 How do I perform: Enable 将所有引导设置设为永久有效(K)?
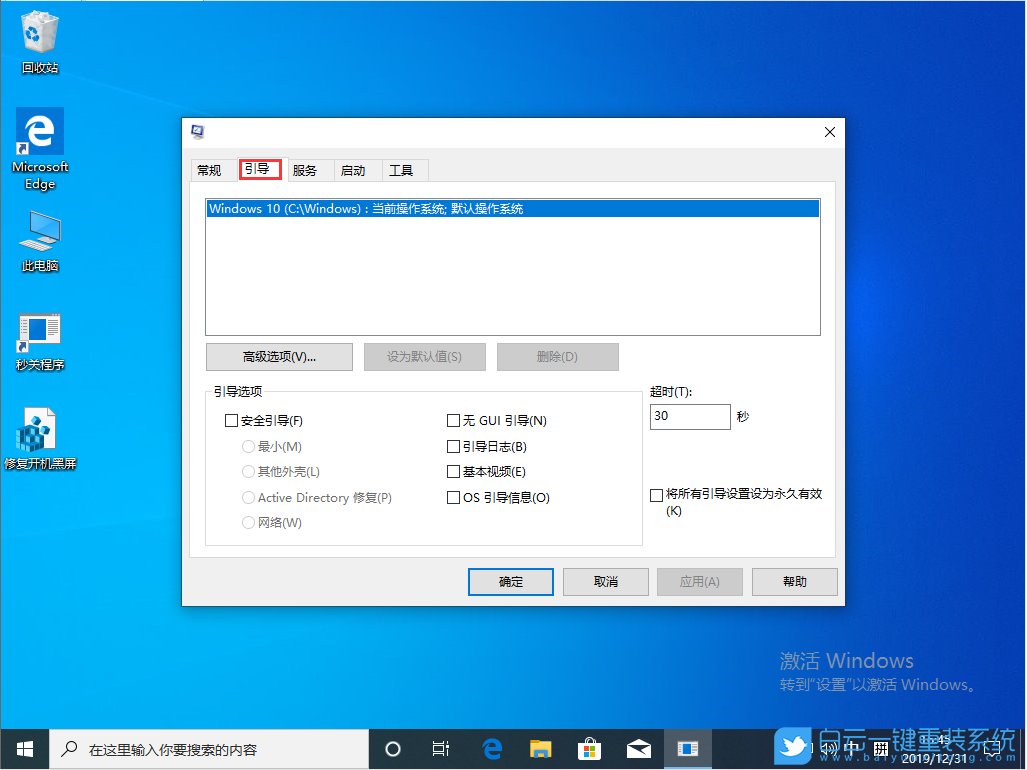pyautogui.click(x=656, y=493)
